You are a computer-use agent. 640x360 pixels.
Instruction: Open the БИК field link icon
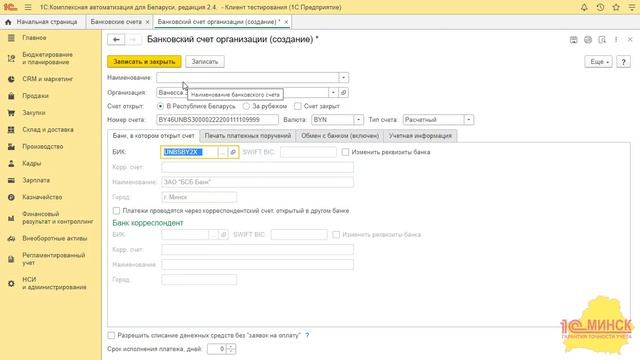[x=233, y=152]
